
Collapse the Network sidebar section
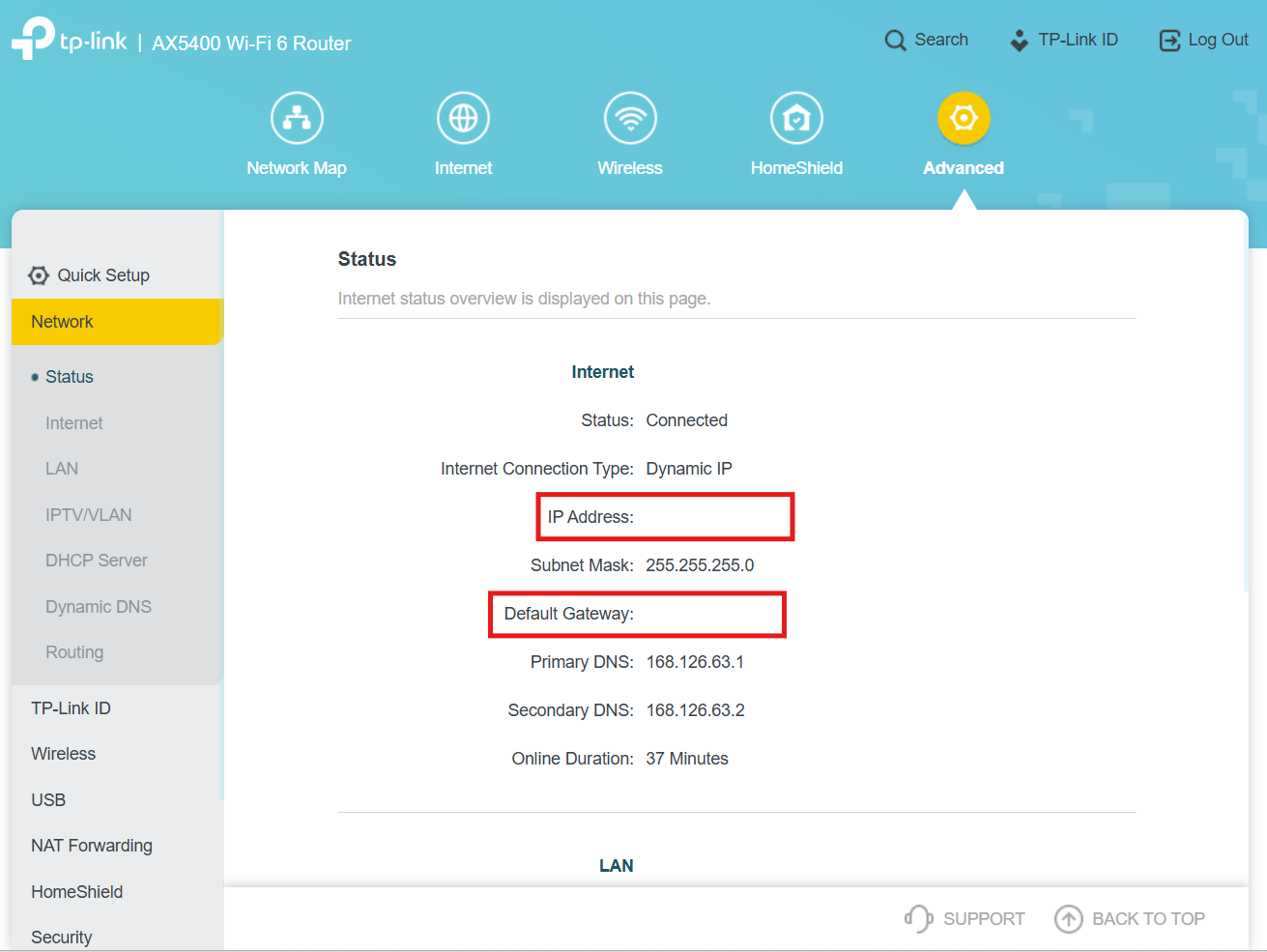point(62,322)
